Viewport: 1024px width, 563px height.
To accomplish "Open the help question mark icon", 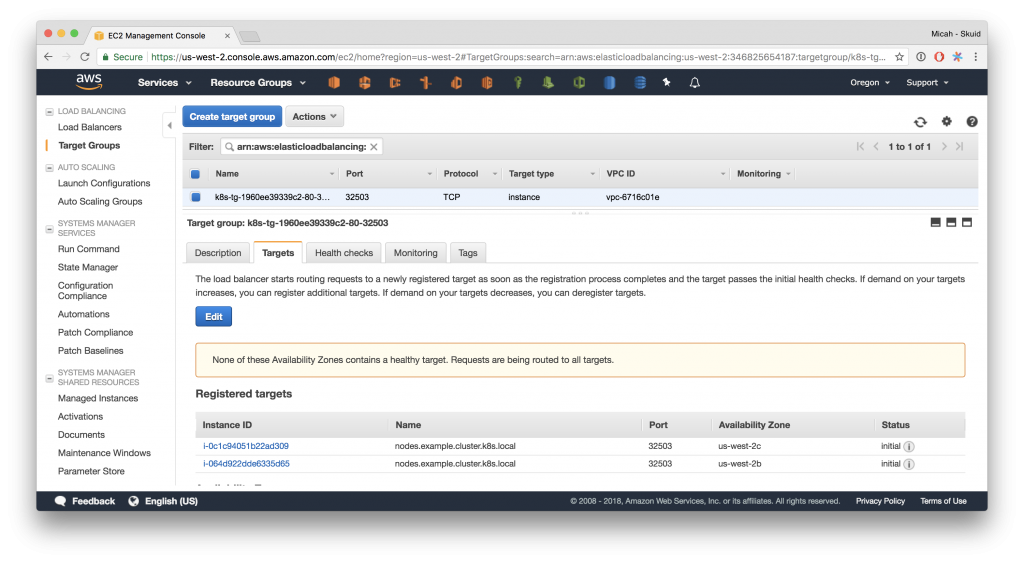I will [972, 121].
